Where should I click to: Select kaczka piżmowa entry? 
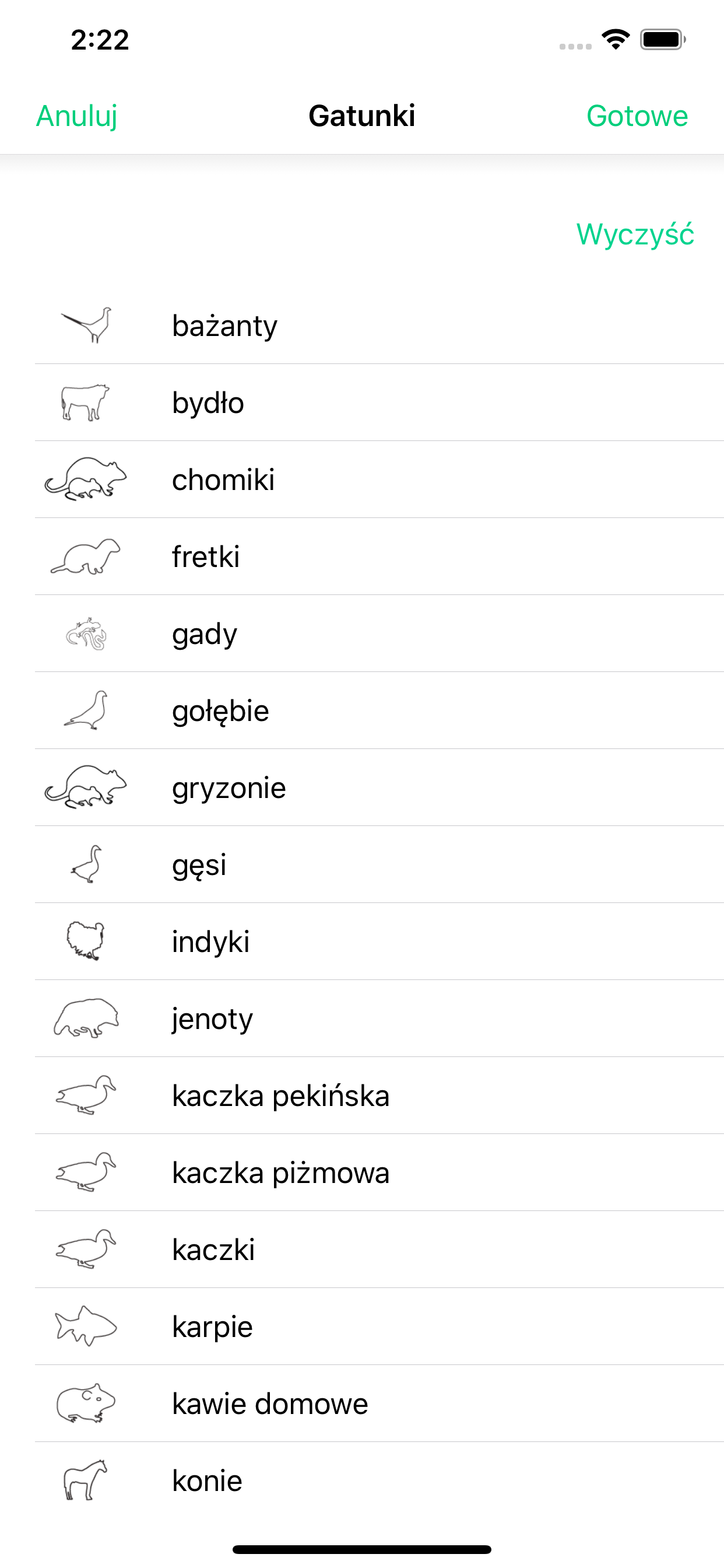(379, 1172)
